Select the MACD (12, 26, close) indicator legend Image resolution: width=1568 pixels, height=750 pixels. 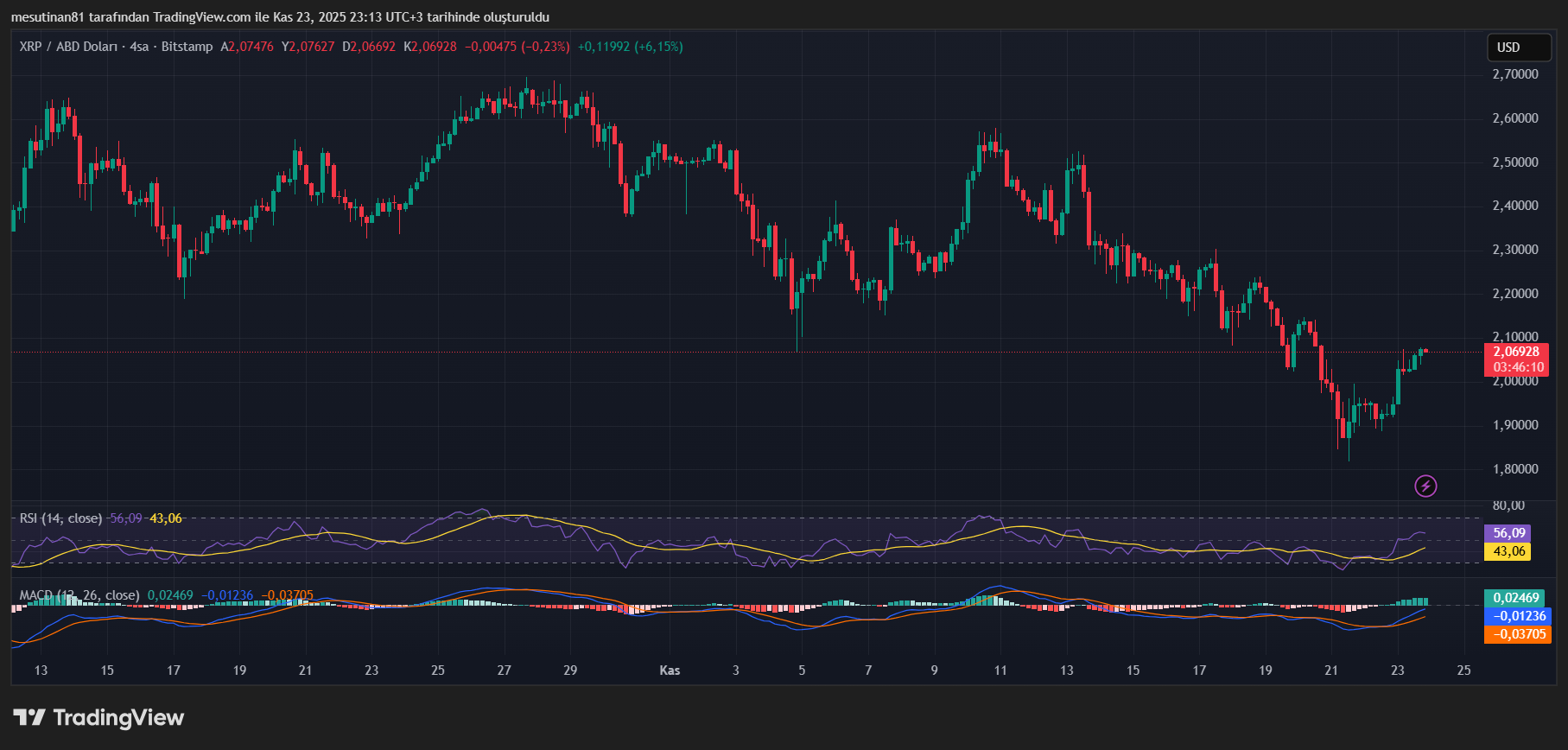click(x=79, y=595)
